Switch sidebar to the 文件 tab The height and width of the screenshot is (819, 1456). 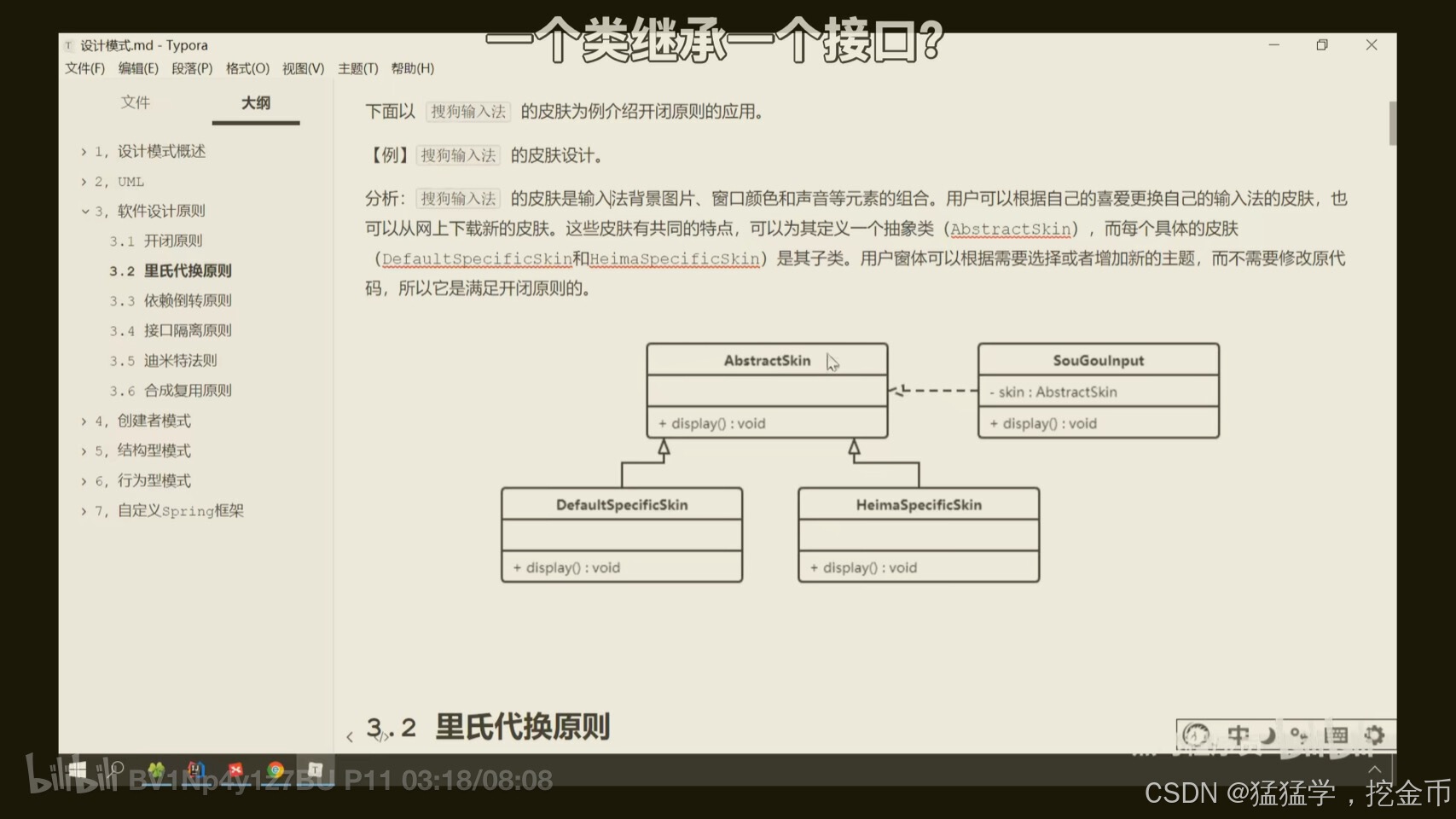[135, 102]
